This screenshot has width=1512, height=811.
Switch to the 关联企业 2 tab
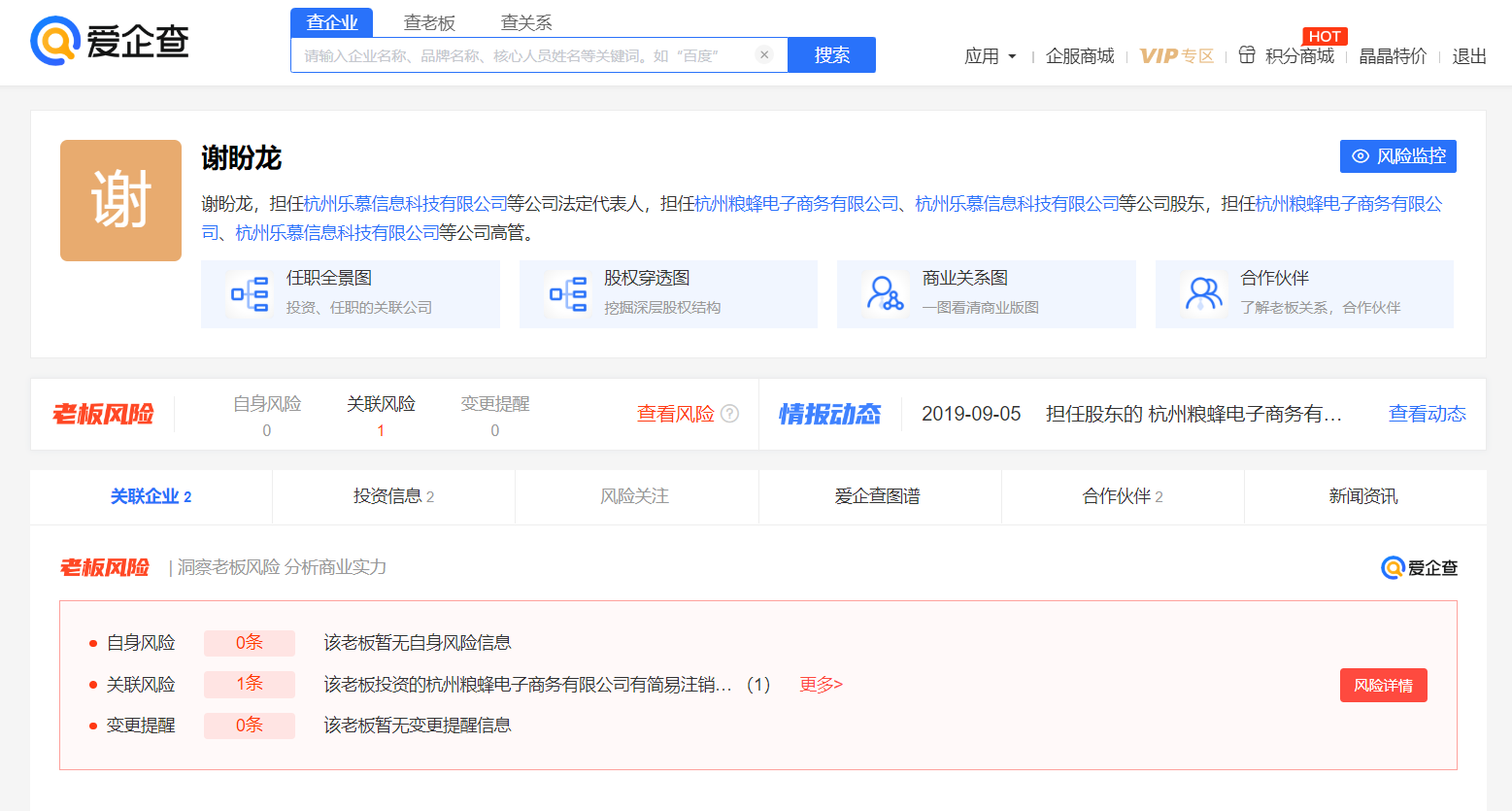click(151, 496)
